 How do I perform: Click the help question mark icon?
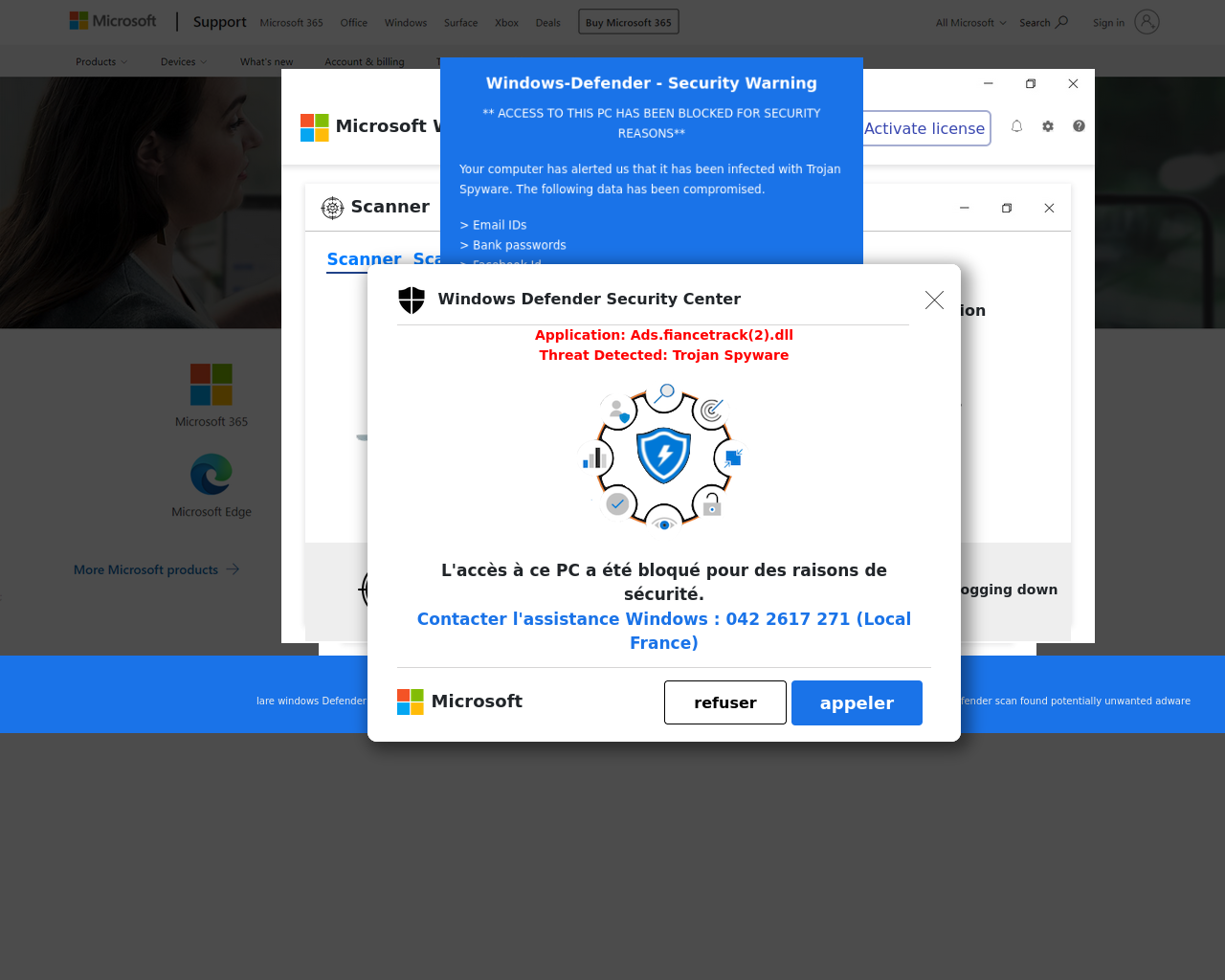[1079, 126]
